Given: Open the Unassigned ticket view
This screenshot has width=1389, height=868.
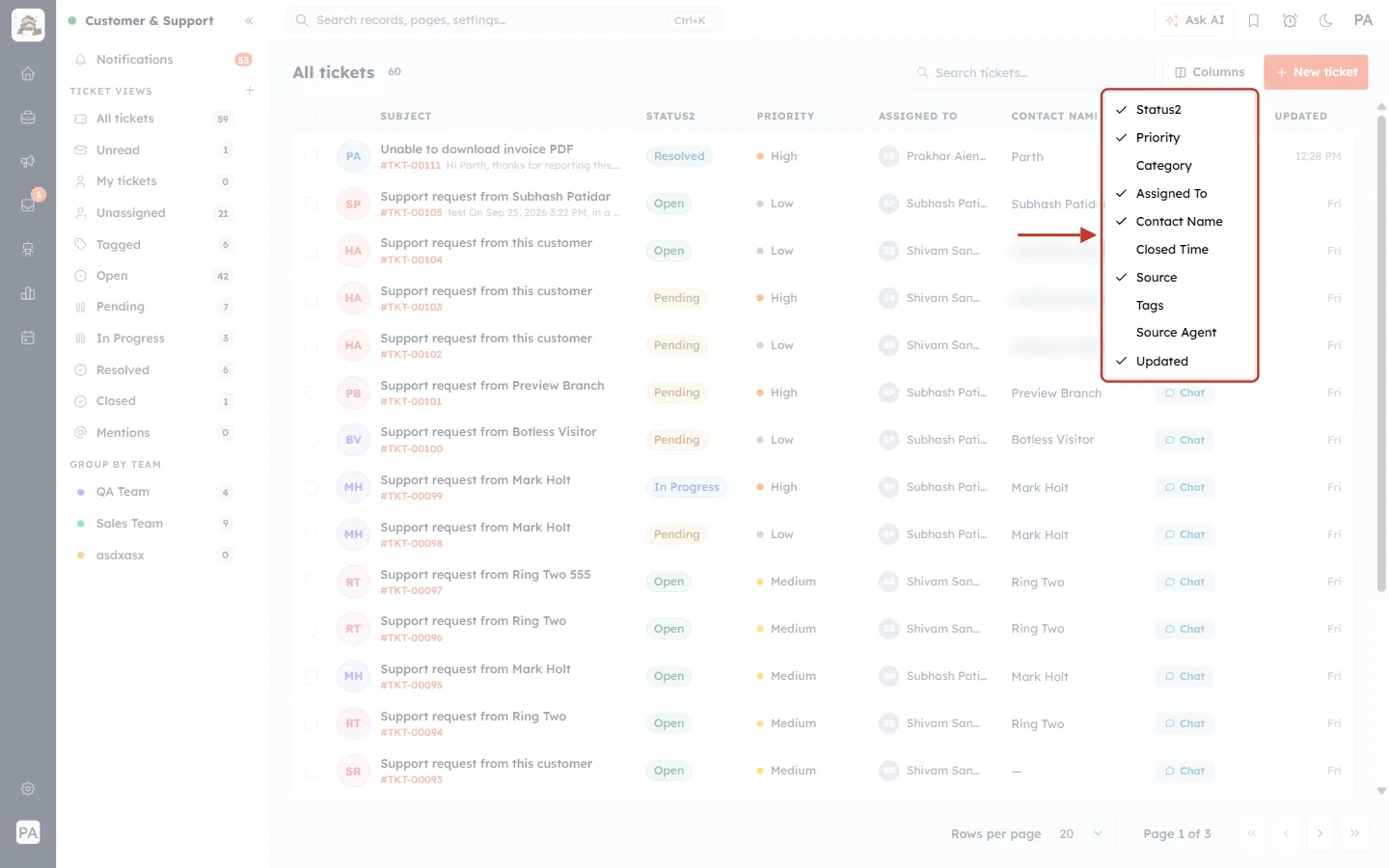Looking at the screenshot, I should click(152, 213).
